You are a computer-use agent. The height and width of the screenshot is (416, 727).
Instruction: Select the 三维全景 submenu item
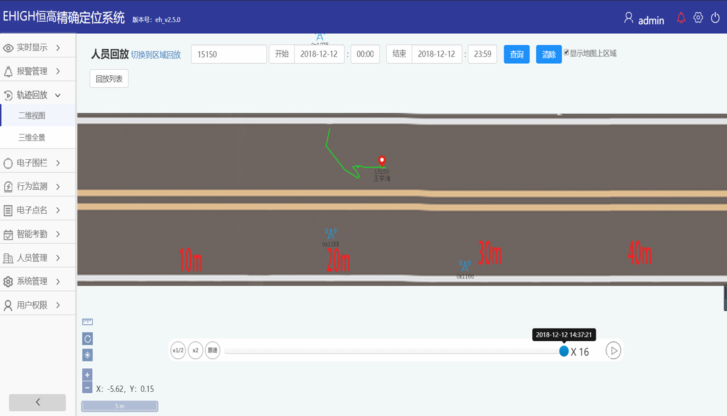[33, 137]
